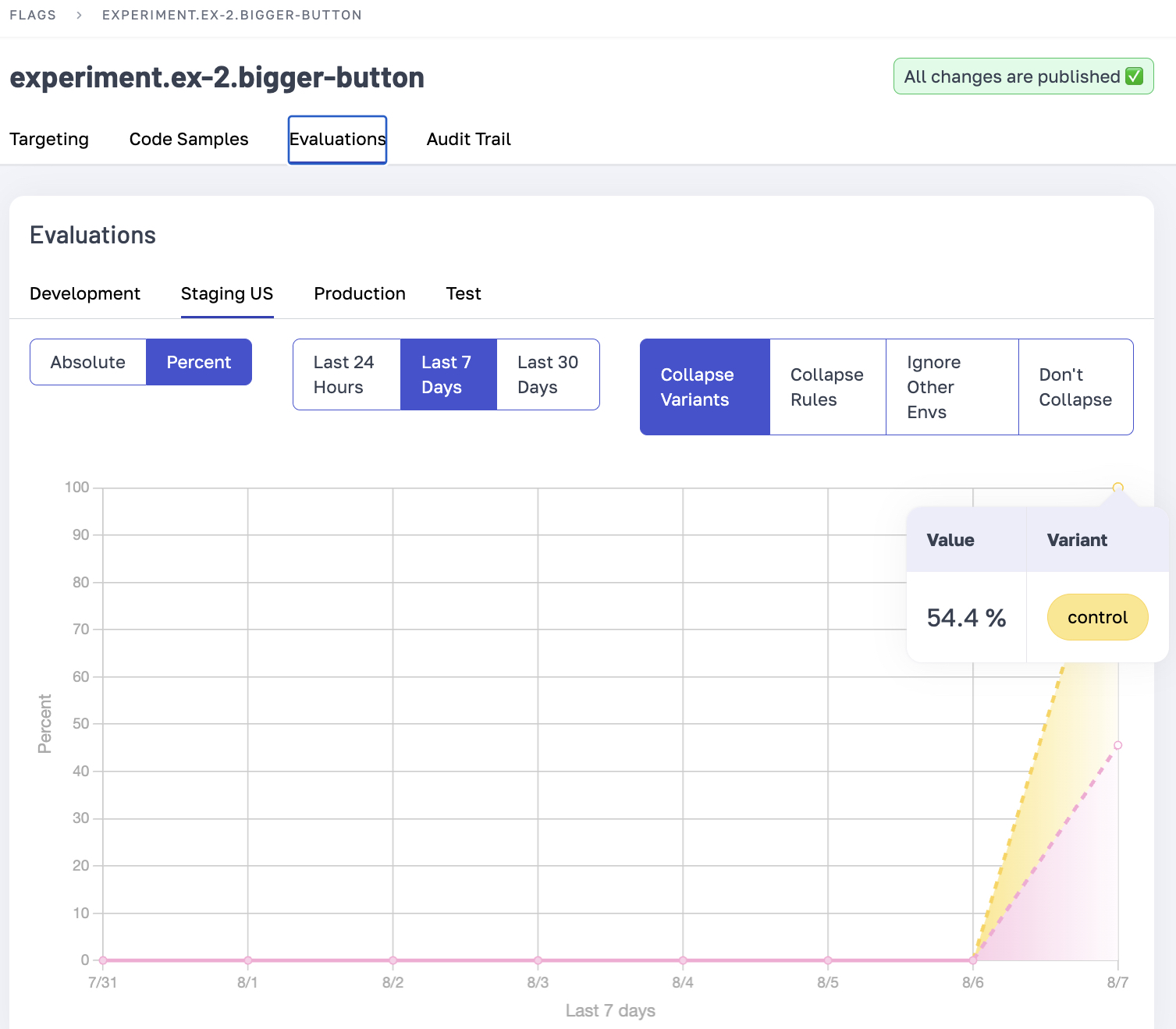Toggle chart to Percent mode
The height and width of the screenshot is (1029, 1176).
tap(199, 362)
